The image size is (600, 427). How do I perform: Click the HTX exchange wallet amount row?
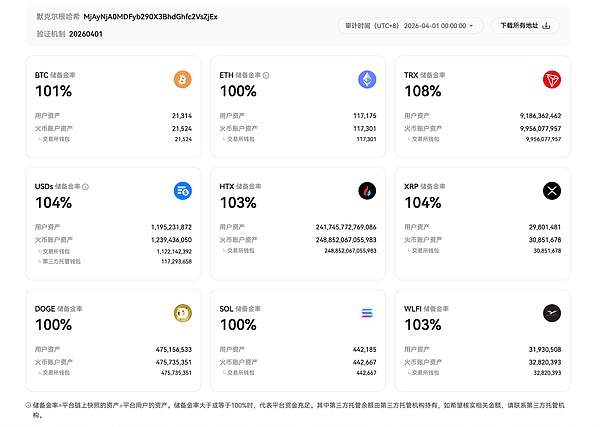point(298,251)
